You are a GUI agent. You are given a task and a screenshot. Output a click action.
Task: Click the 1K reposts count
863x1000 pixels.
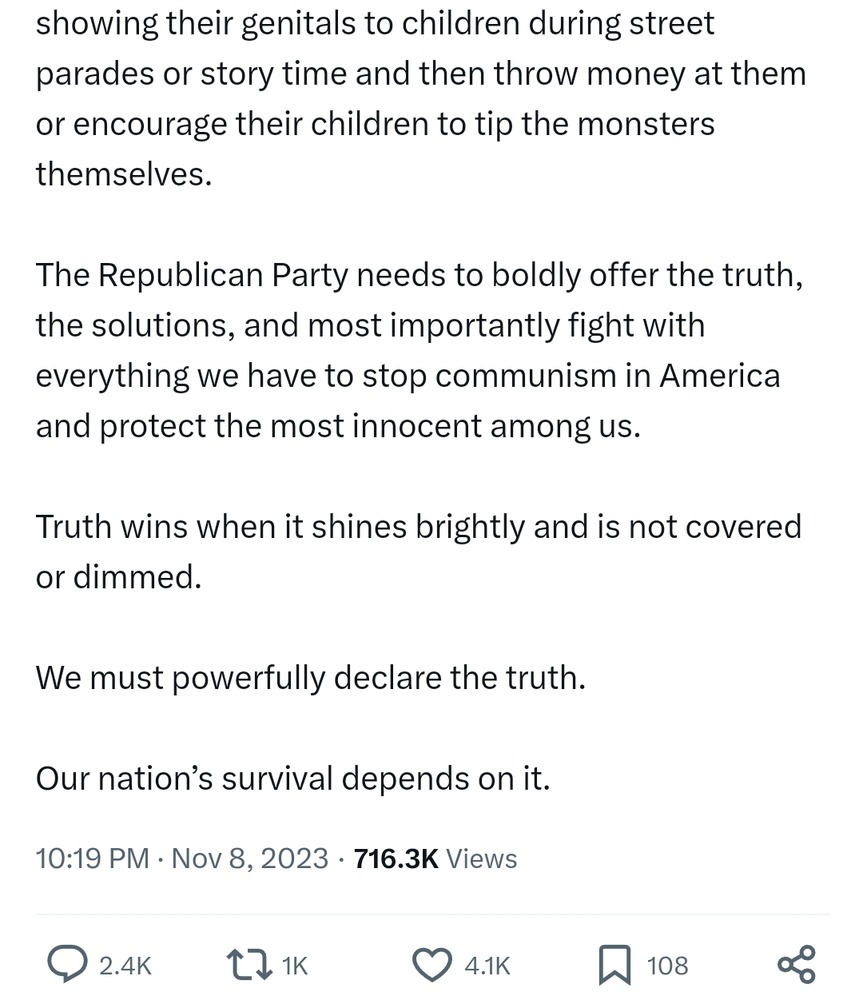pos(295,965)
